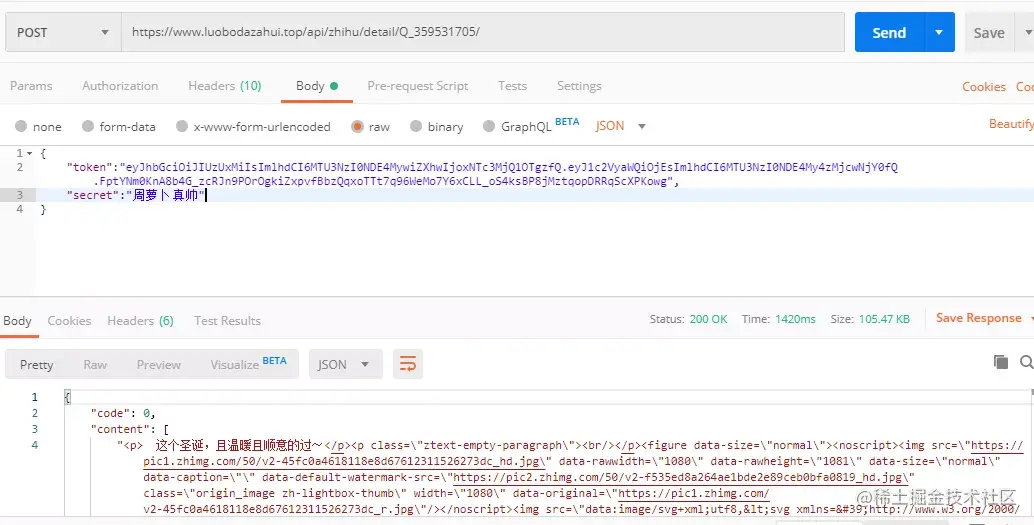The height and width of the screenshot is (525, 1034).
Task: Open the Test Results tab
Action: point(227,321)
